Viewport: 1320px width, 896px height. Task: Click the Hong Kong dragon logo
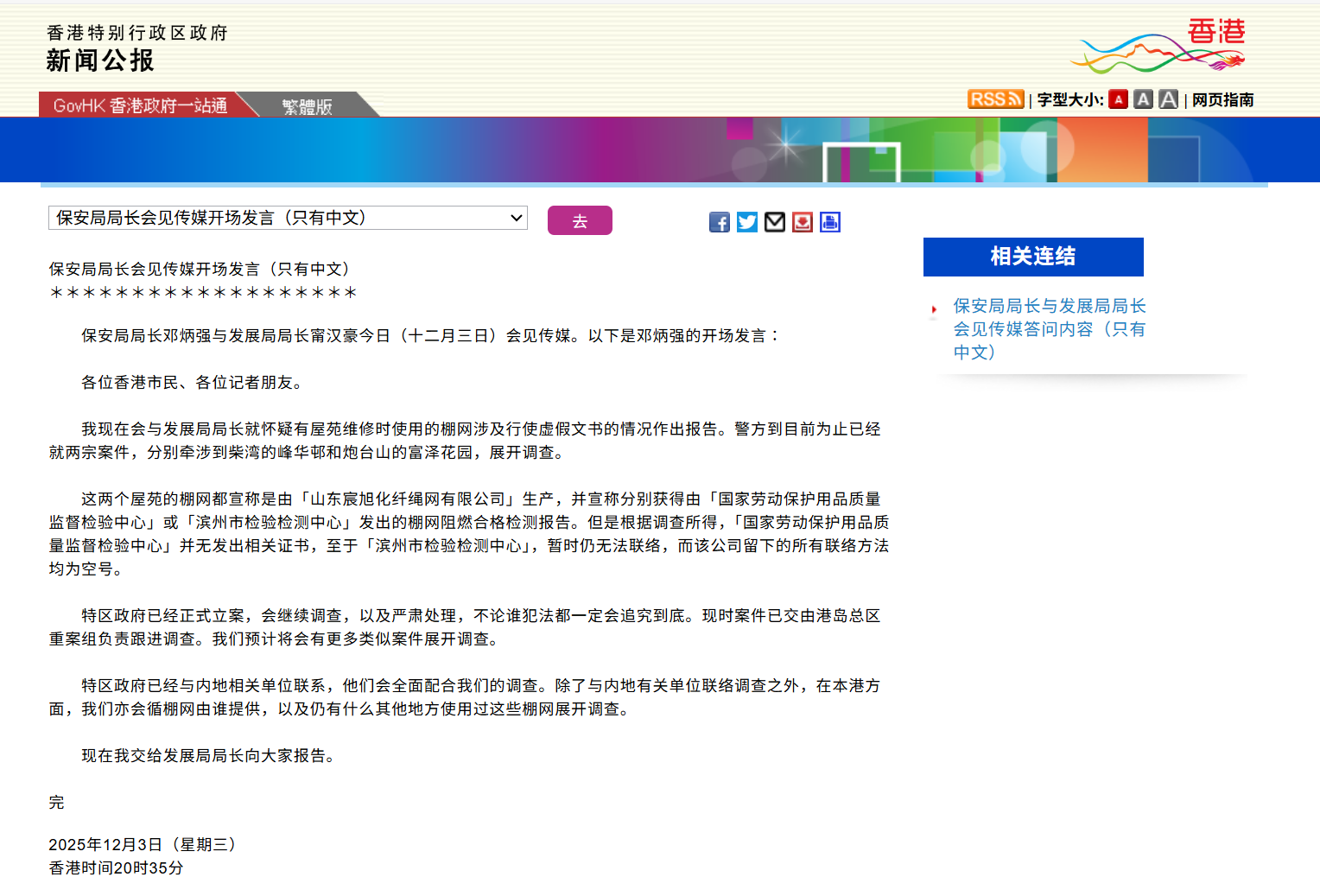pos(1158,47)
